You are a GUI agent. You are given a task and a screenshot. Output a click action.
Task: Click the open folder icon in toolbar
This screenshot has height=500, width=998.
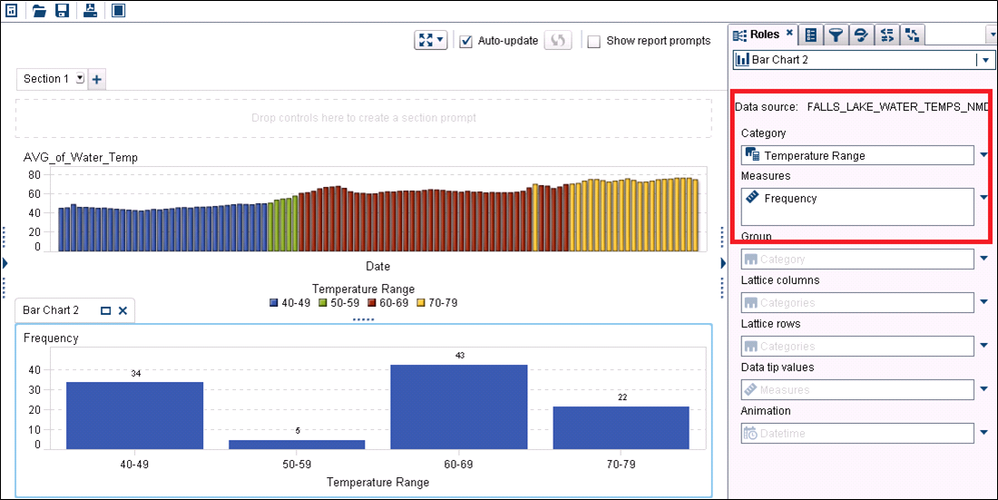point(39,11)
